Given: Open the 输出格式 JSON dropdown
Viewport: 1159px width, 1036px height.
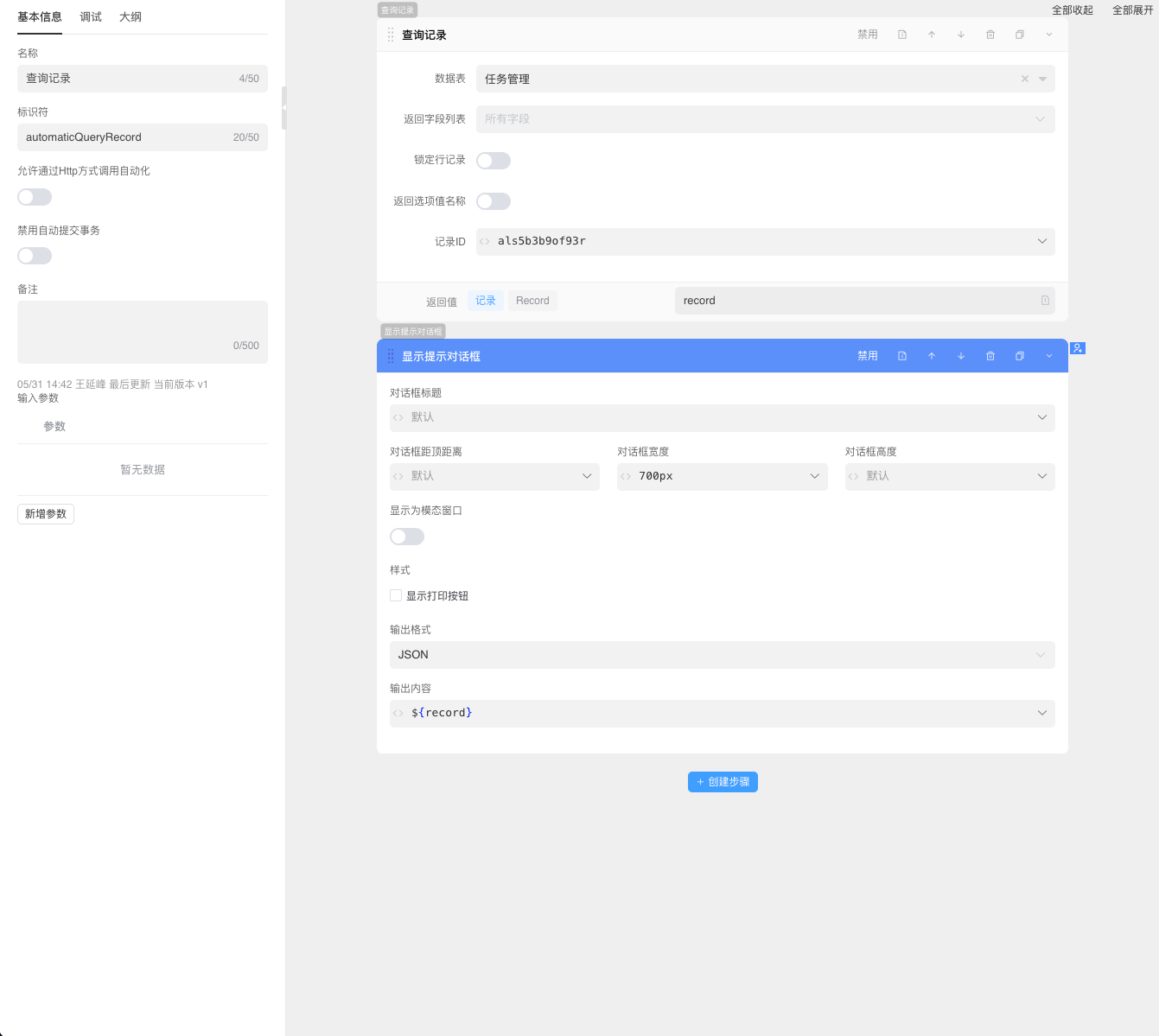Looking at the screenshot, I should click(x=722, y=655).
